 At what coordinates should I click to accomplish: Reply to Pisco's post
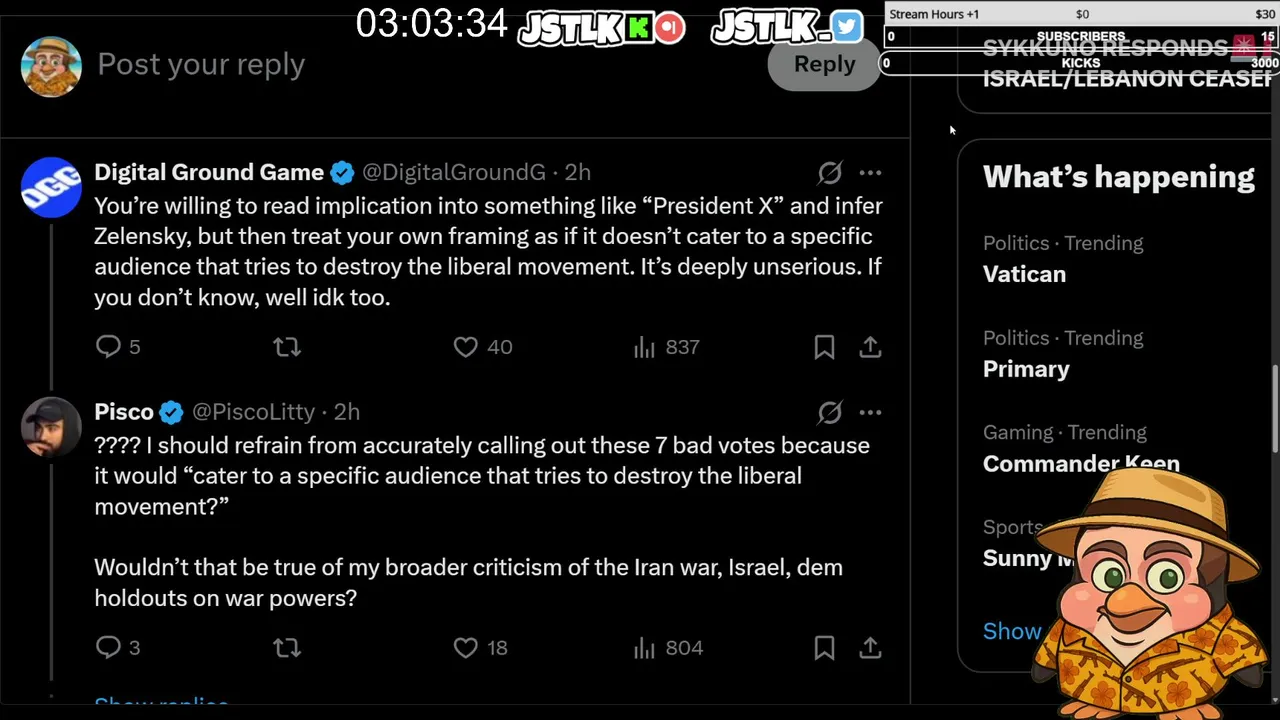pos(108,648)
